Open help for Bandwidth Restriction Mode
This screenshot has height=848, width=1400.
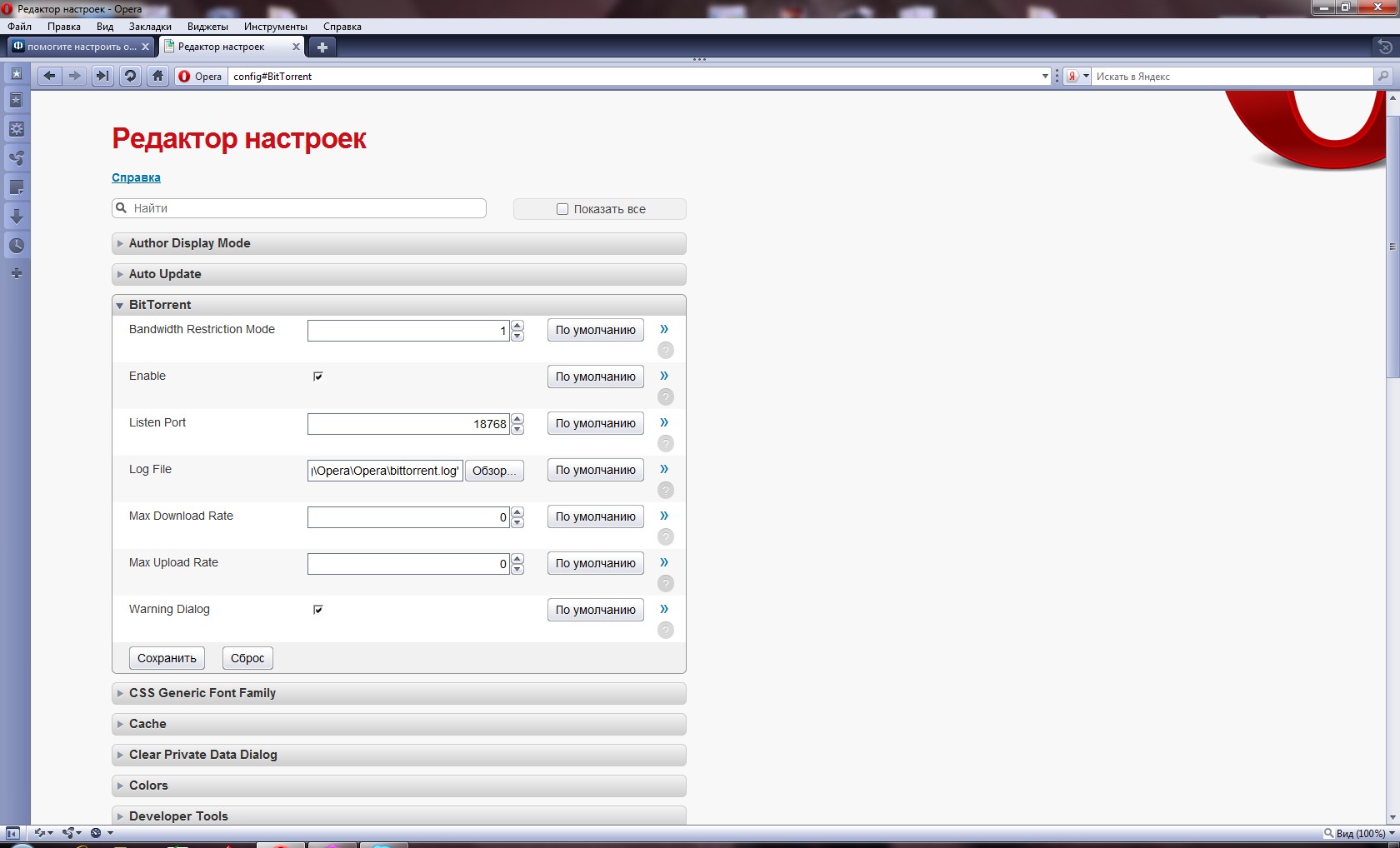(666, 350)
